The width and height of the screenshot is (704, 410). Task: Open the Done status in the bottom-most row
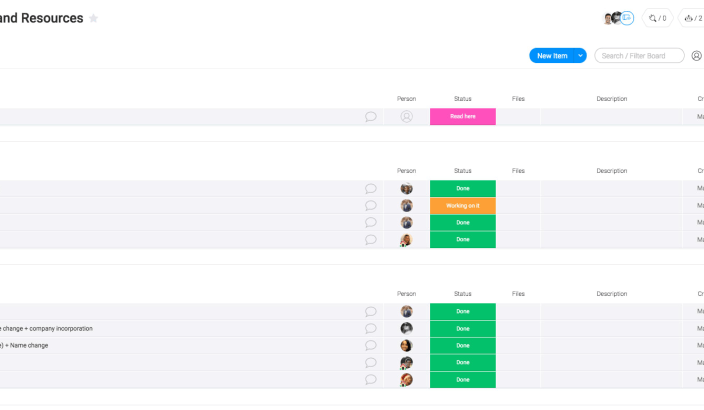[462, 380]
